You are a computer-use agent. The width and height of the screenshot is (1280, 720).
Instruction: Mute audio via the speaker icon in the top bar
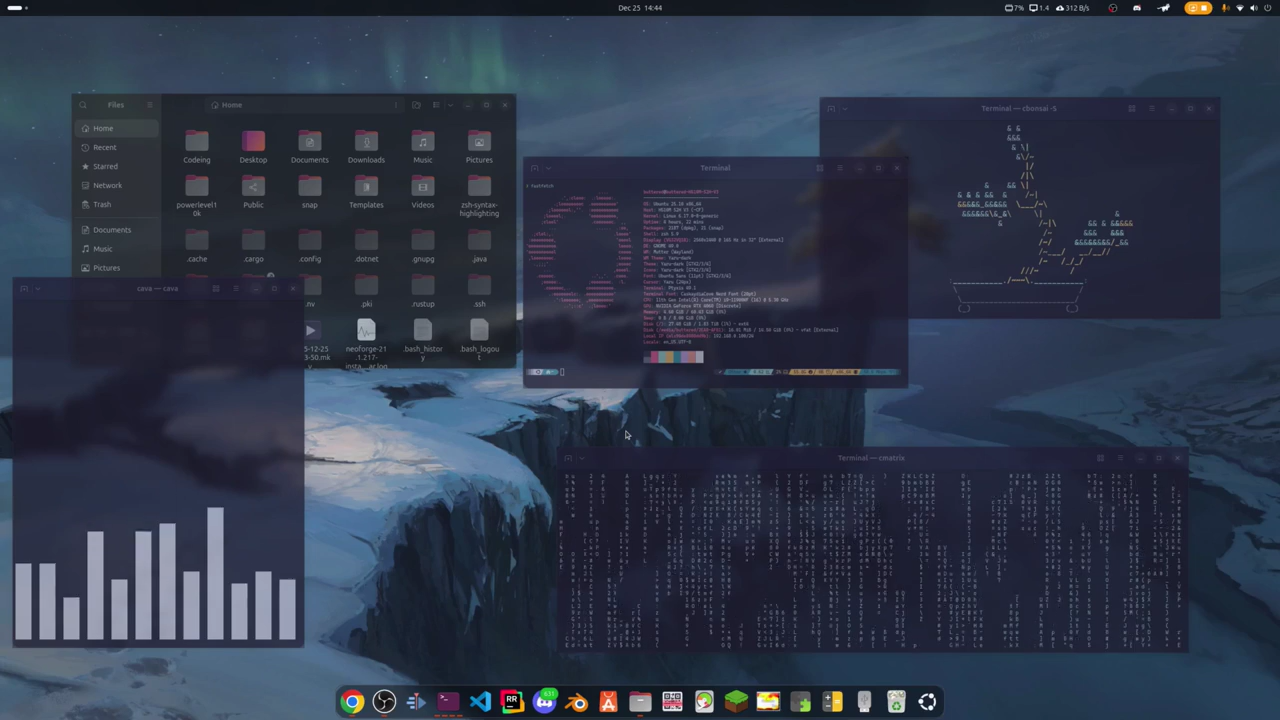1255,8
